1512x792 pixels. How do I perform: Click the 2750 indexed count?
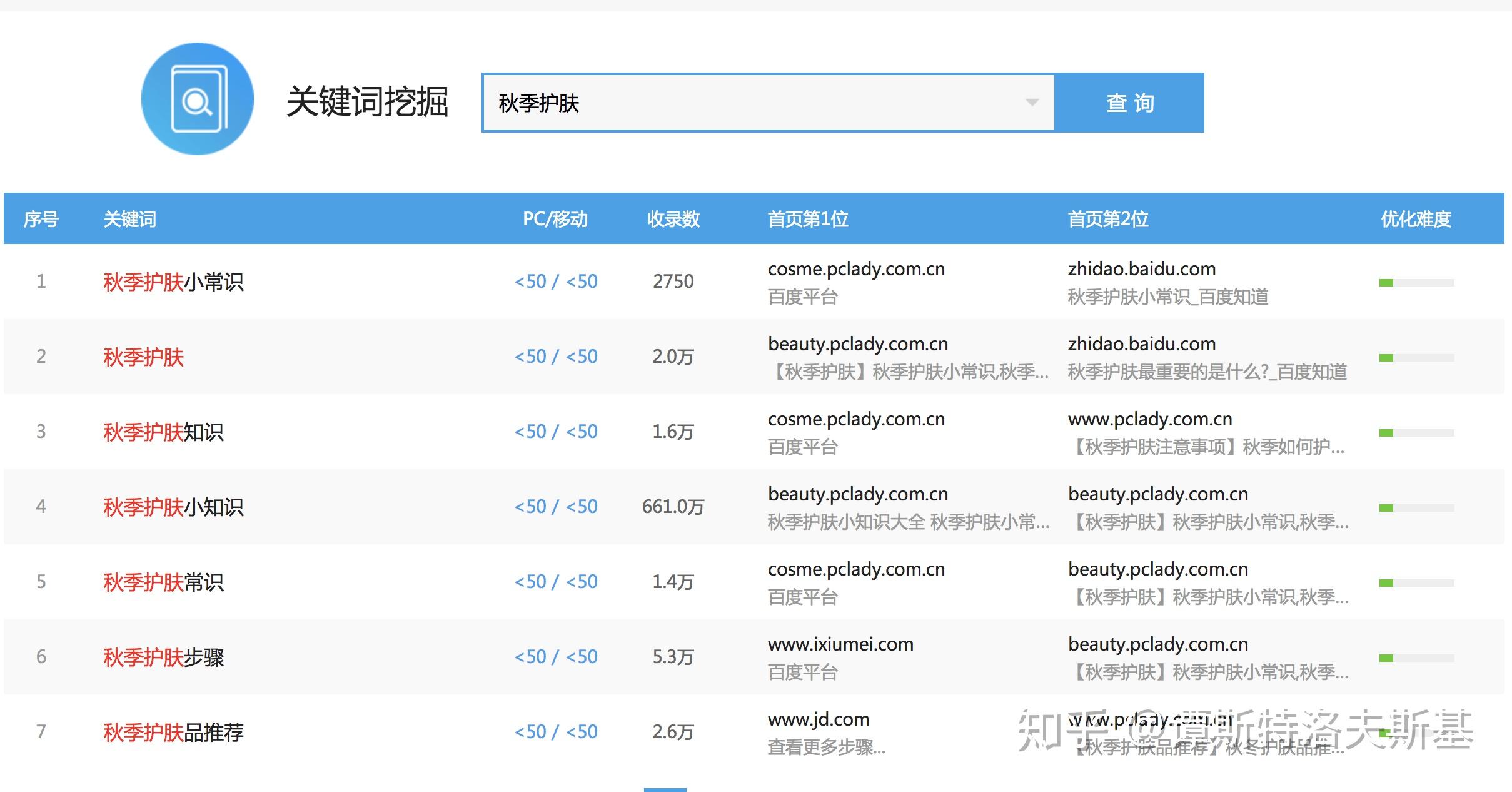(x=673, y=282)
